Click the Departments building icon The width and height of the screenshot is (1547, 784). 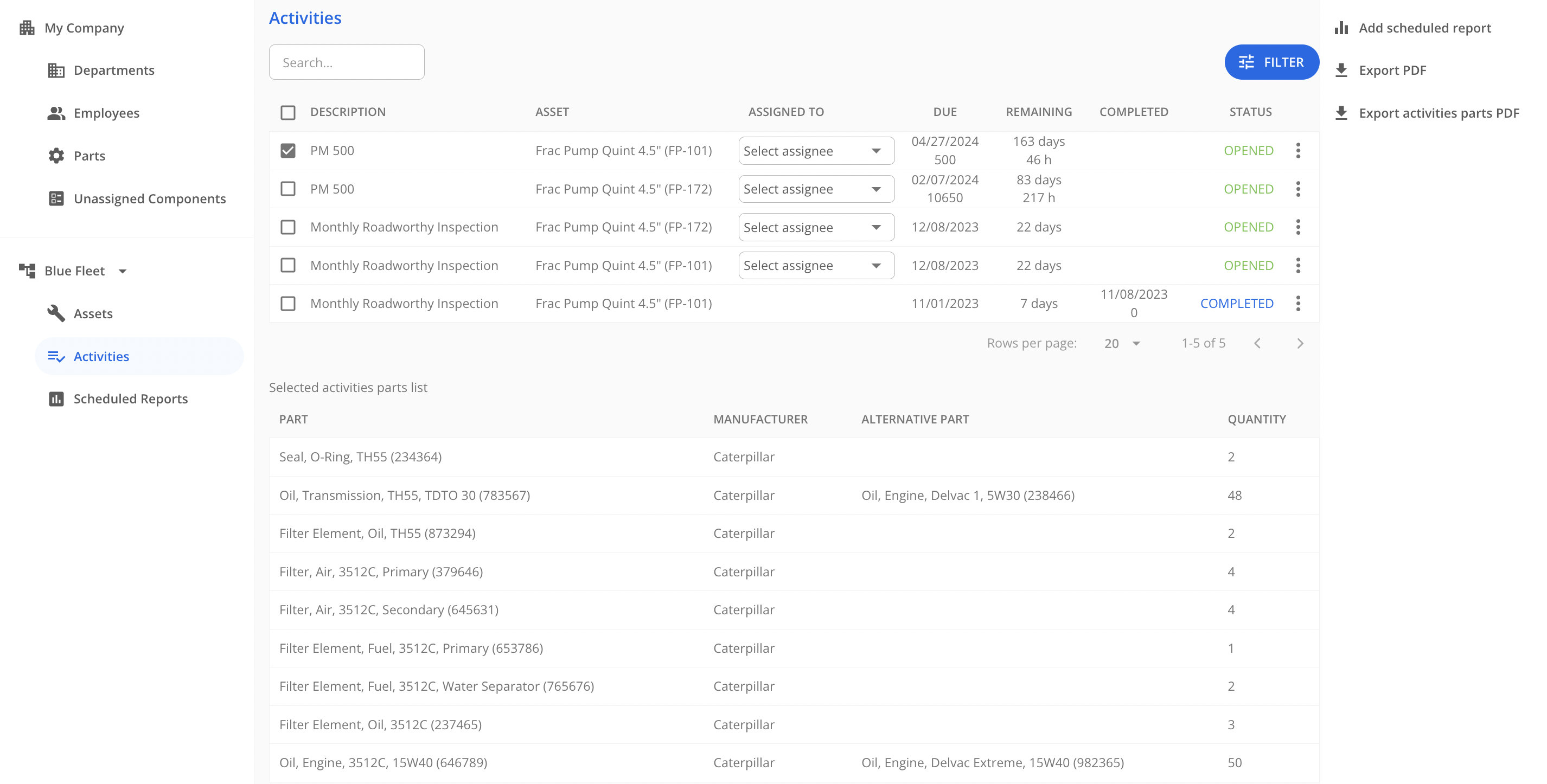pyautogui.click(x=56, y=70)
